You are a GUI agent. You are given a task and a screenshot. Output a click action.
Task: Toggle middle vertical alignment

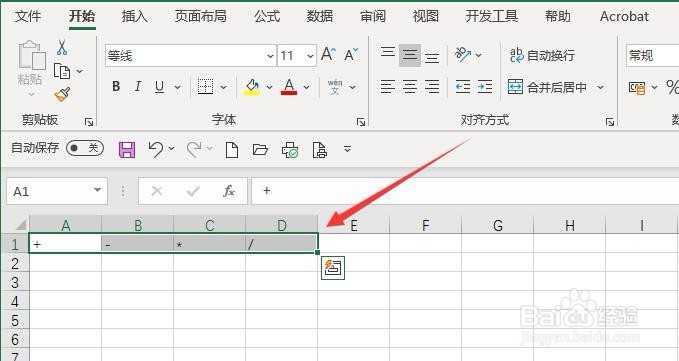(410, 55)
